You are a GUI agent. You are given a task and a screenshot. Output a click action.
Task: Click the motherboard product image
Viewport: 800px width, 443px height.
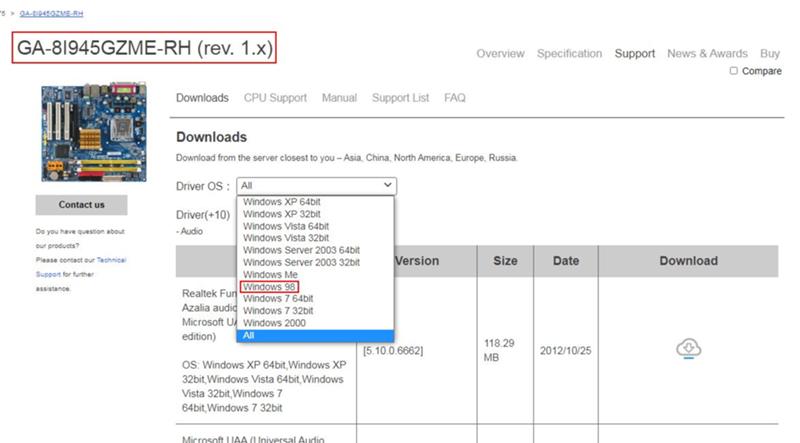point(93,132)
